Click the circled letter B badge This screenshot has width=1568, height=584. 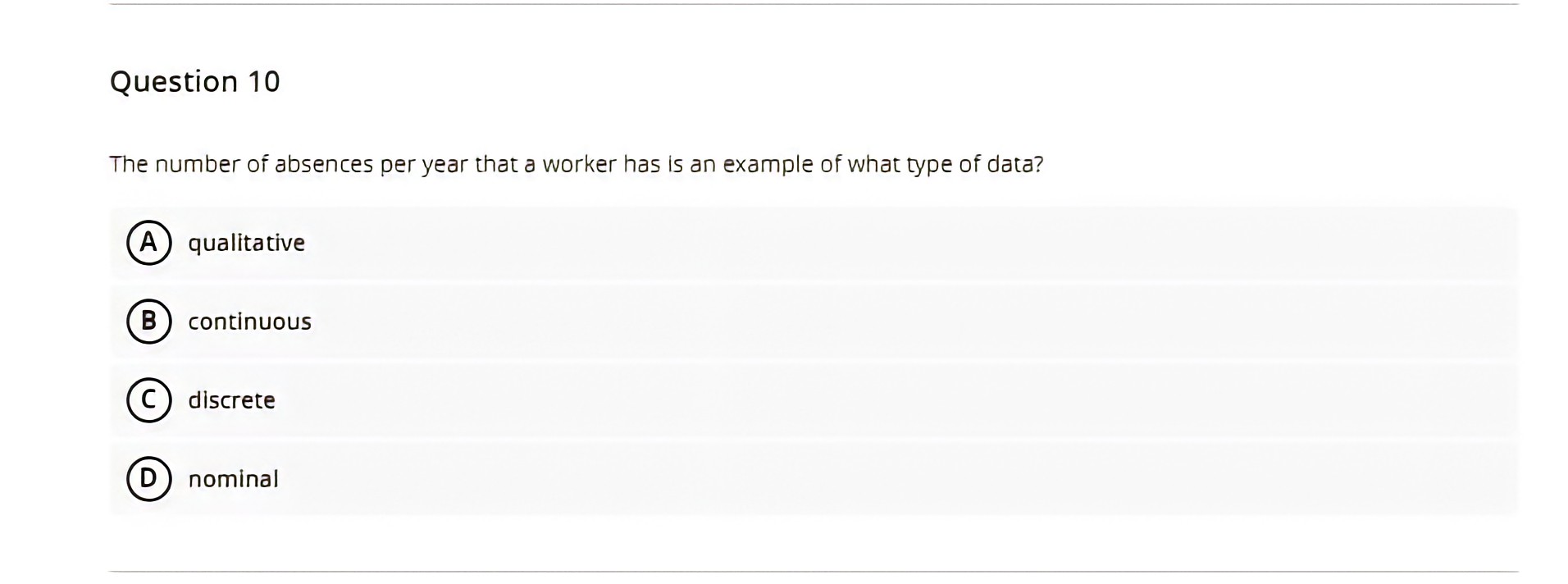tap(148, 322)
